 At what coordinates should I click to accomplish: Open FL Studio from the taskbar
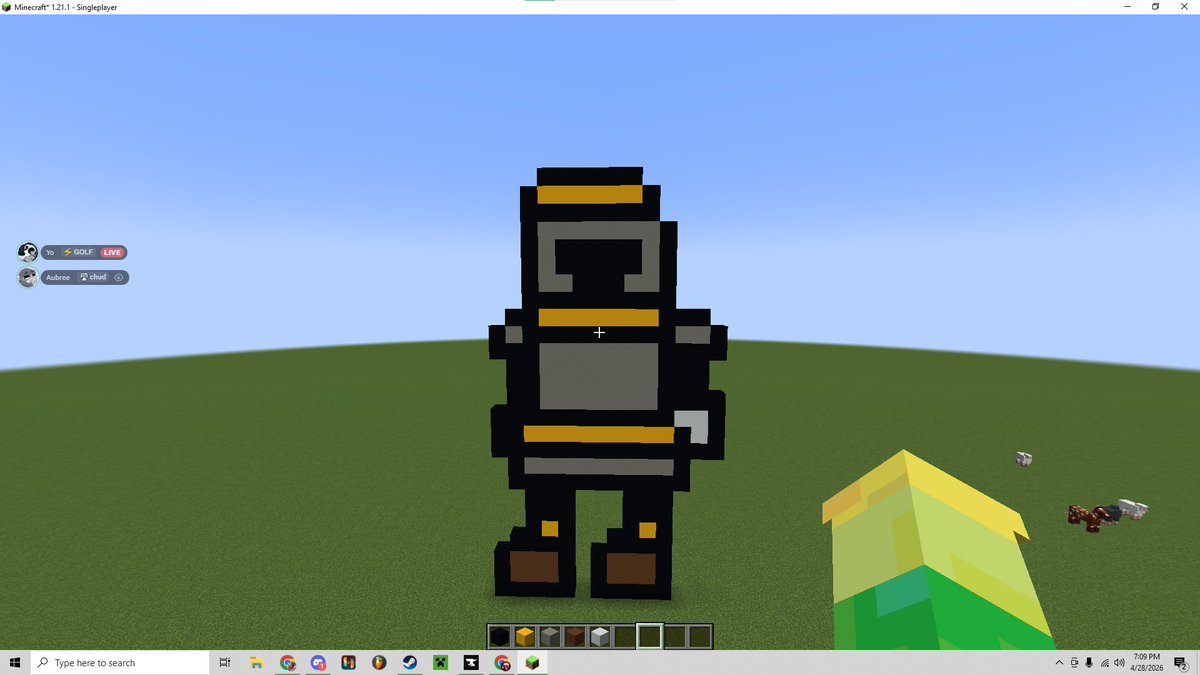(x=379, y=662)
